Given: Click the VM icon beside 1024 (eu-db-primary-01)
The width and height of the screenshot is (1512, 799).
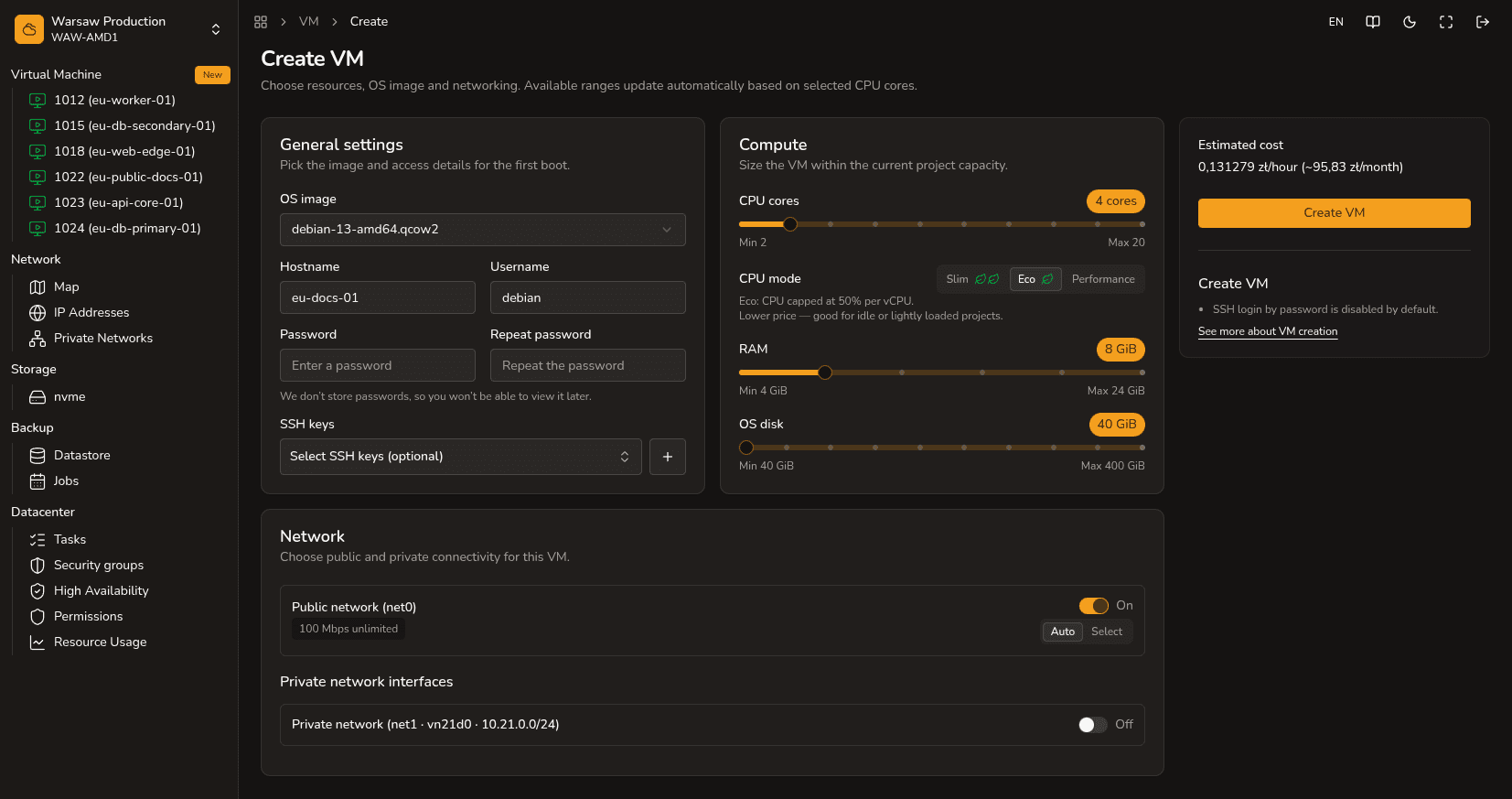Looking at the screenshot, I should click(x=38, y=228).
